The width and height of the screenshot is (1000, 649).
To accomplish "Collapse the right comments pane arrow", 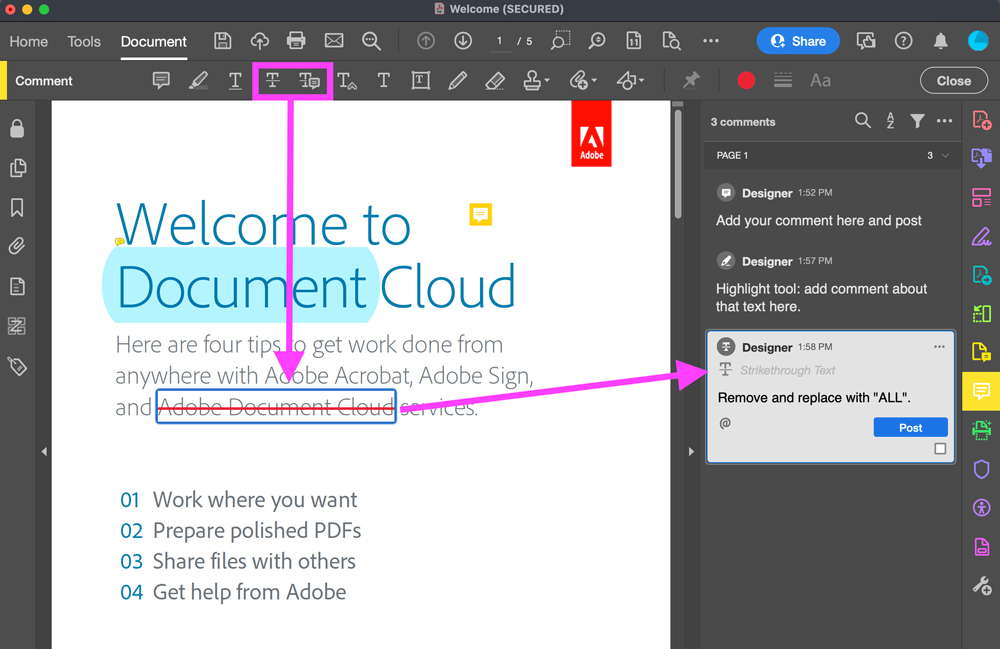I will coord(691,451).
